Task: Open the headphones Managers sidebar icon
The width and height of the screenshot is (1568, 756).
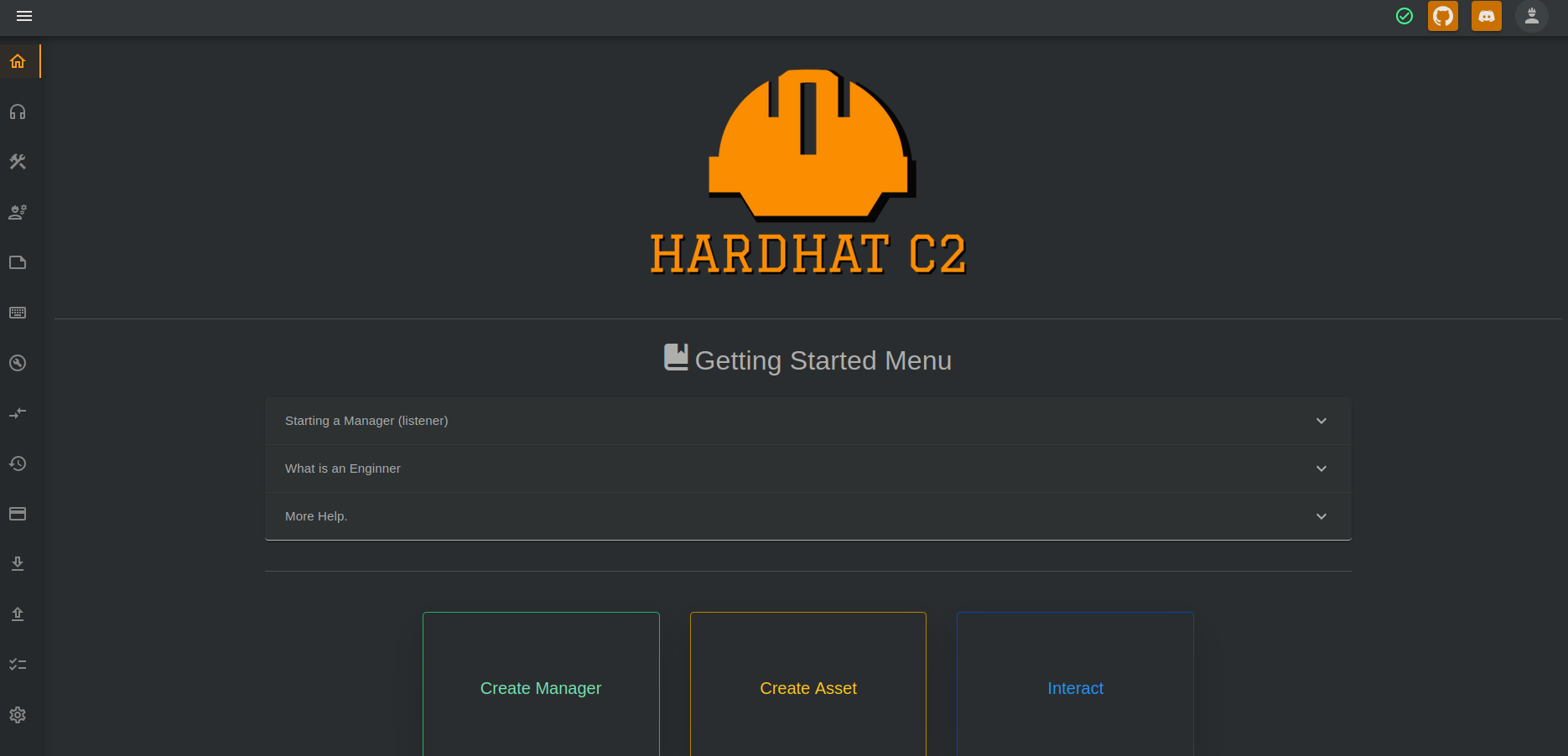Action: (18, 111)
